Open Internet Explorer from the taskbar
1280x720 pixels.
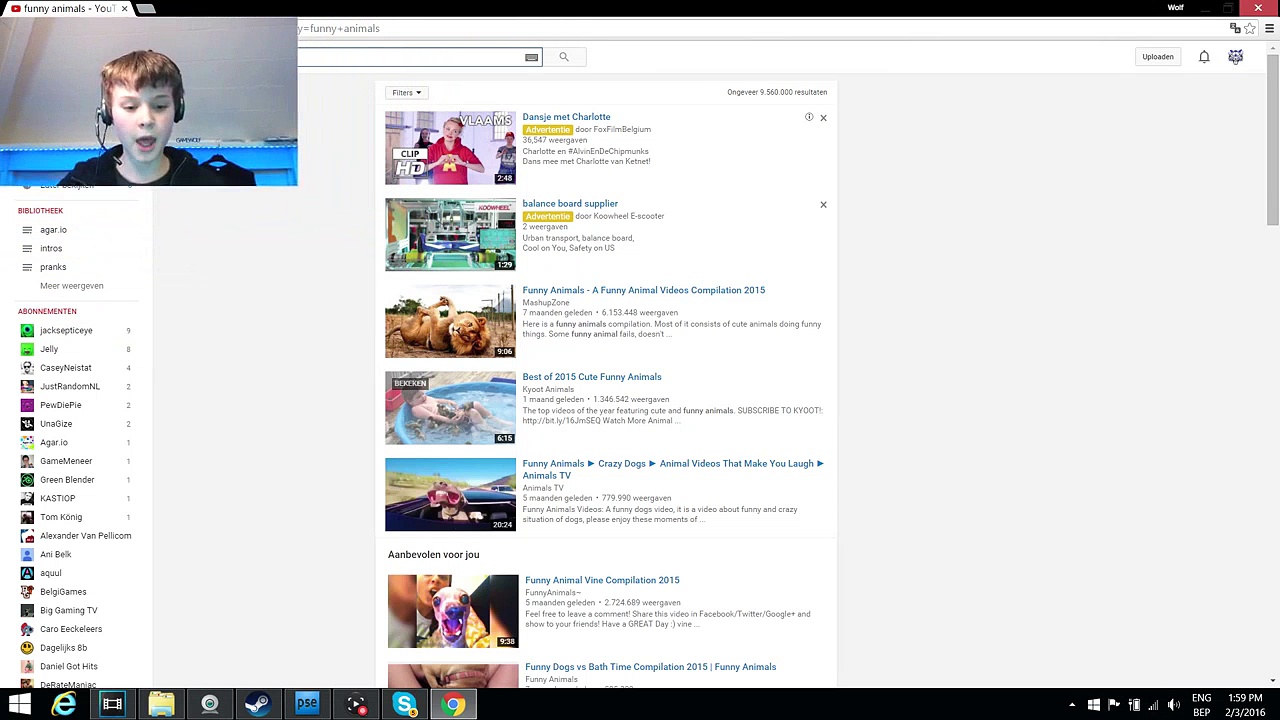pos(64,705)
